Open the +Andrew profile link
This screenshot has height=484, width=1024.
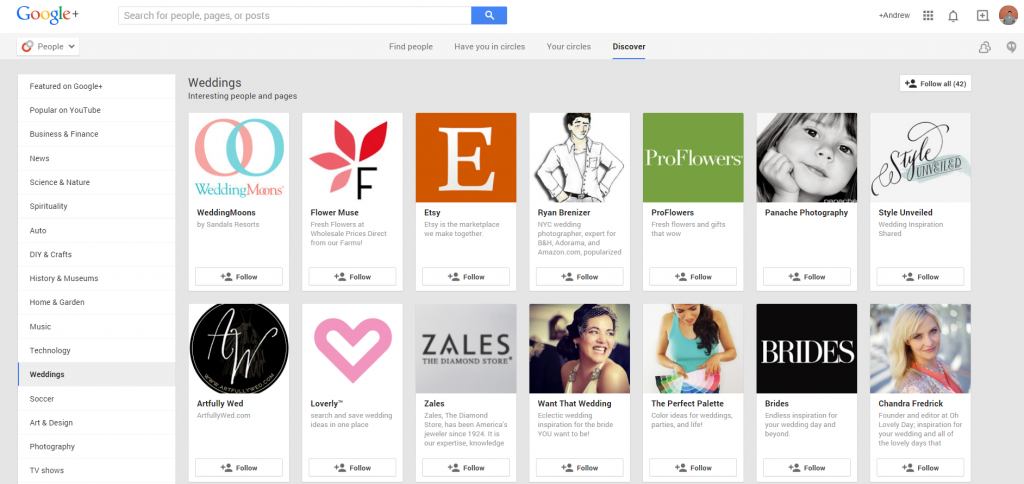coord(894,16)
